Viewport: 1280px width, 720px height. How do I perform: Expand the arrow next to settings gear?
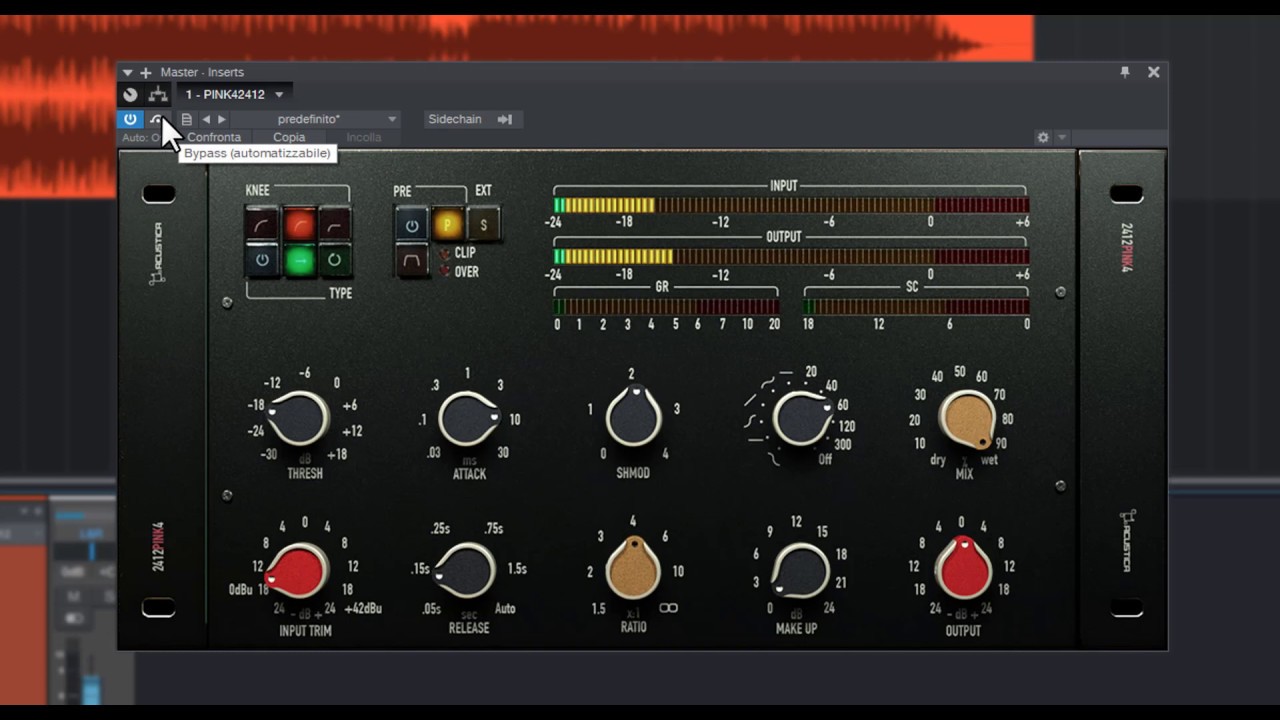[x=1062, y=137]
